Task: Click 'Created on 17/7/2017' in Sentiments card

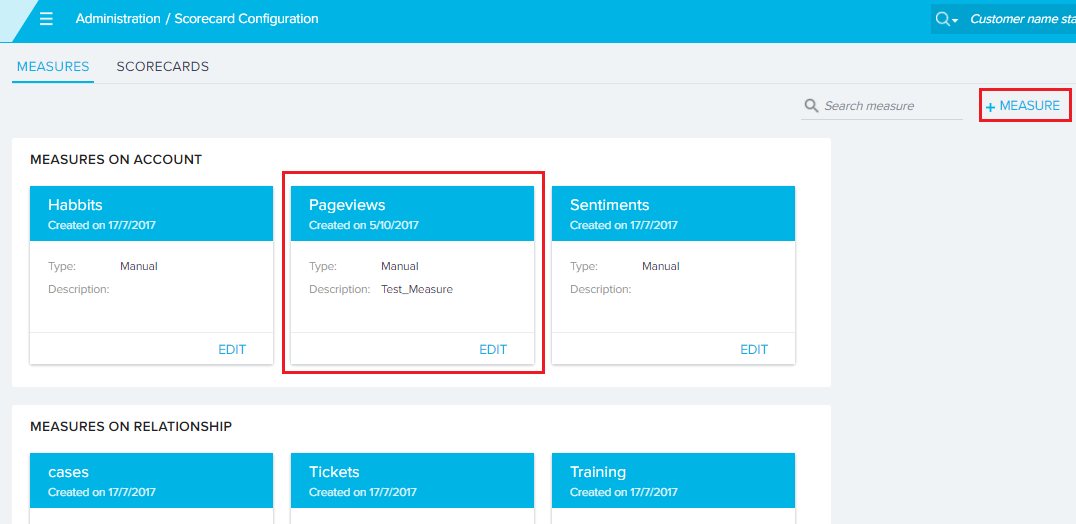Action: pyautogui.click(x=624, y=225)
